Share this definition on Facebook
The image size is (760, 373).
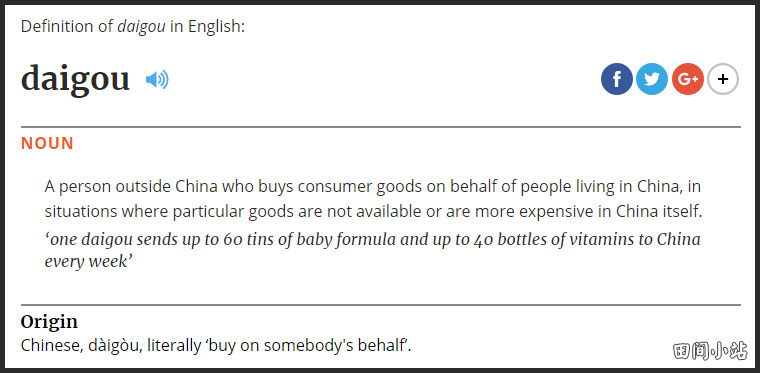coord(617,79)
